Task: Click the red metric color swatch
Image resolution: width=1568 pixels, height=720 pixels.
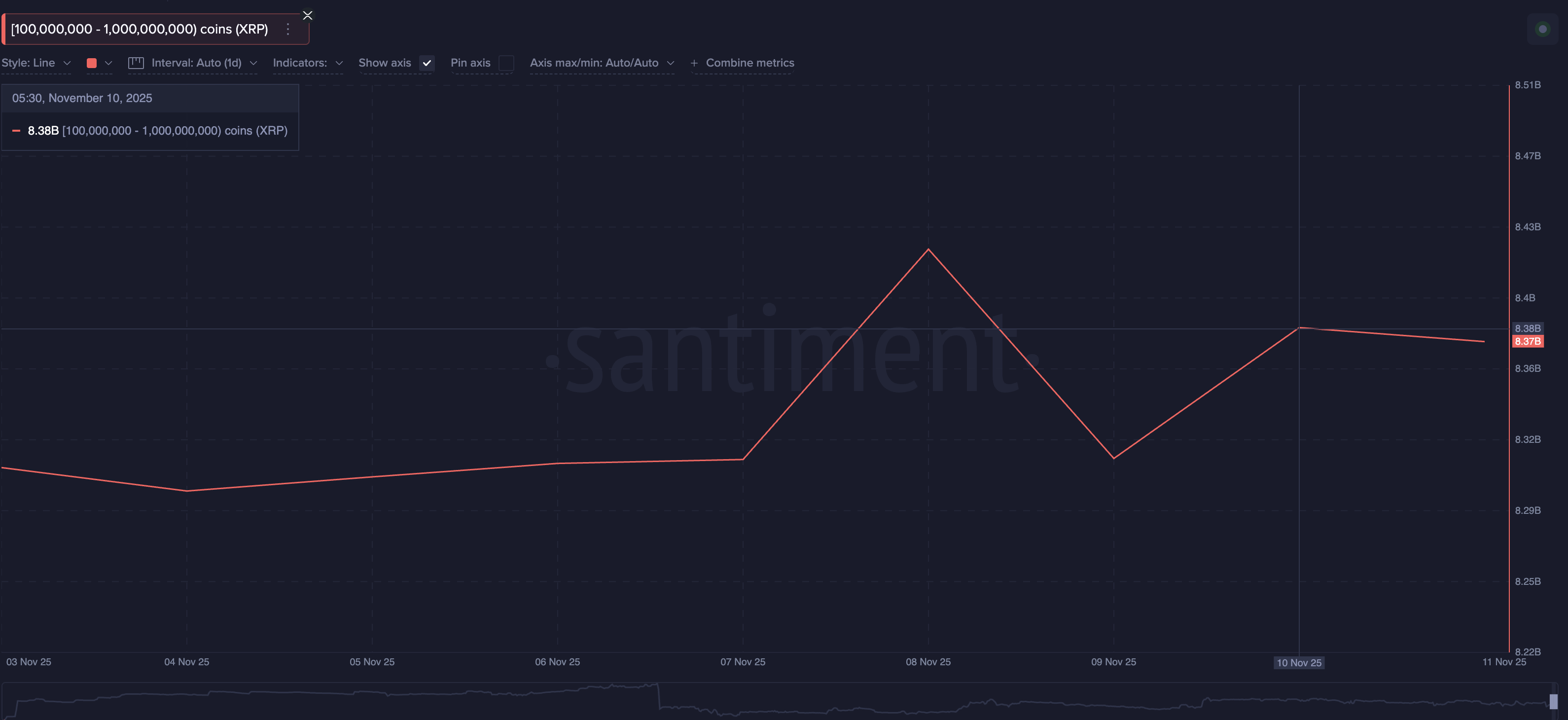Action: coord(93,63)
